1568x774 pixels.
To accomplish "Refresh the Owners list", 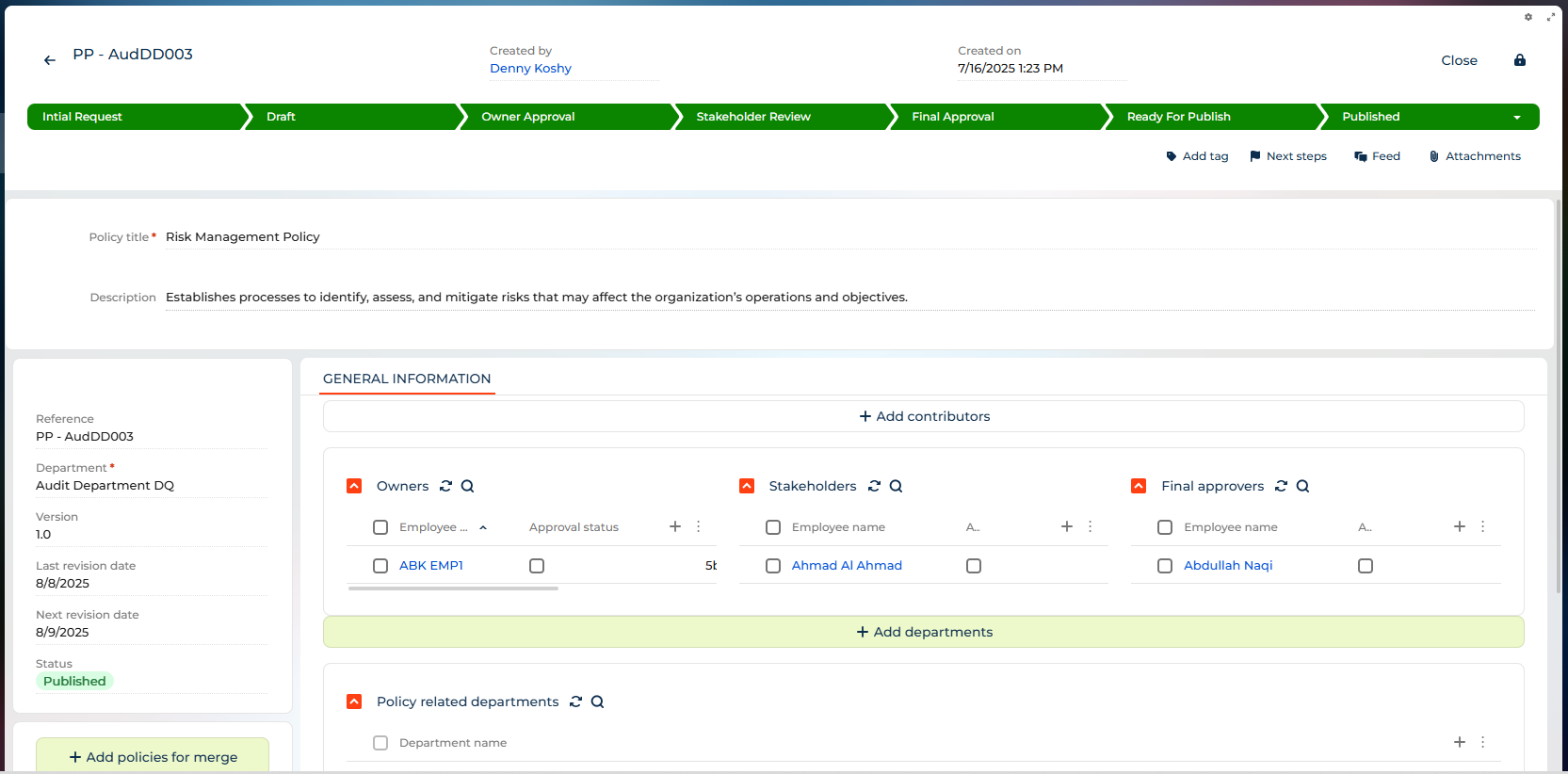I will [x=445, y=486].
